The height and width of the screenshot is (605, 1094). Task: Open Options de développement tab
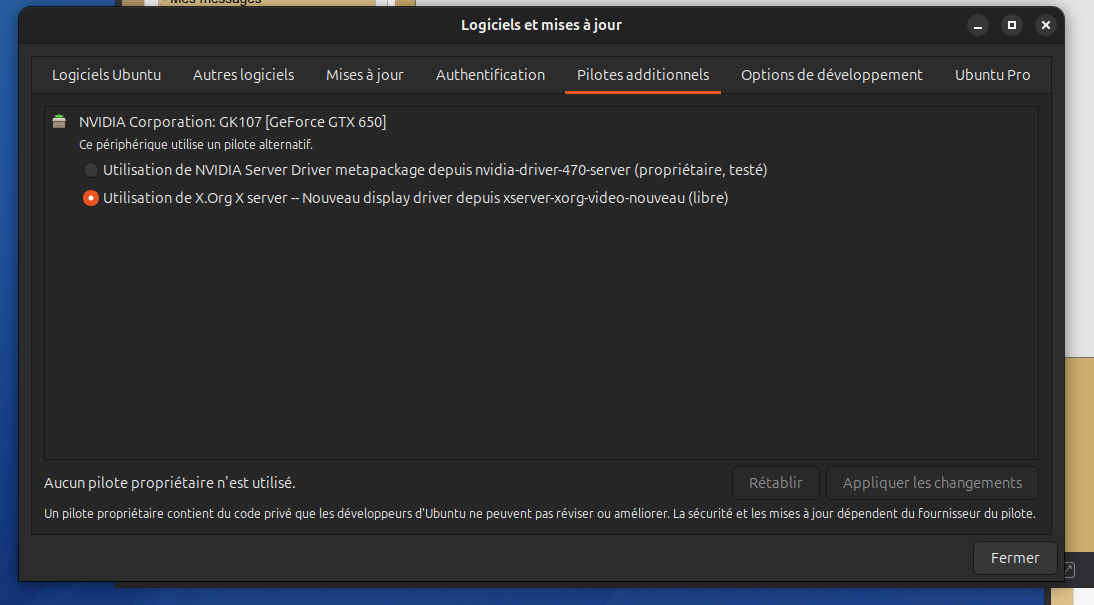click(x=832, y=75)
